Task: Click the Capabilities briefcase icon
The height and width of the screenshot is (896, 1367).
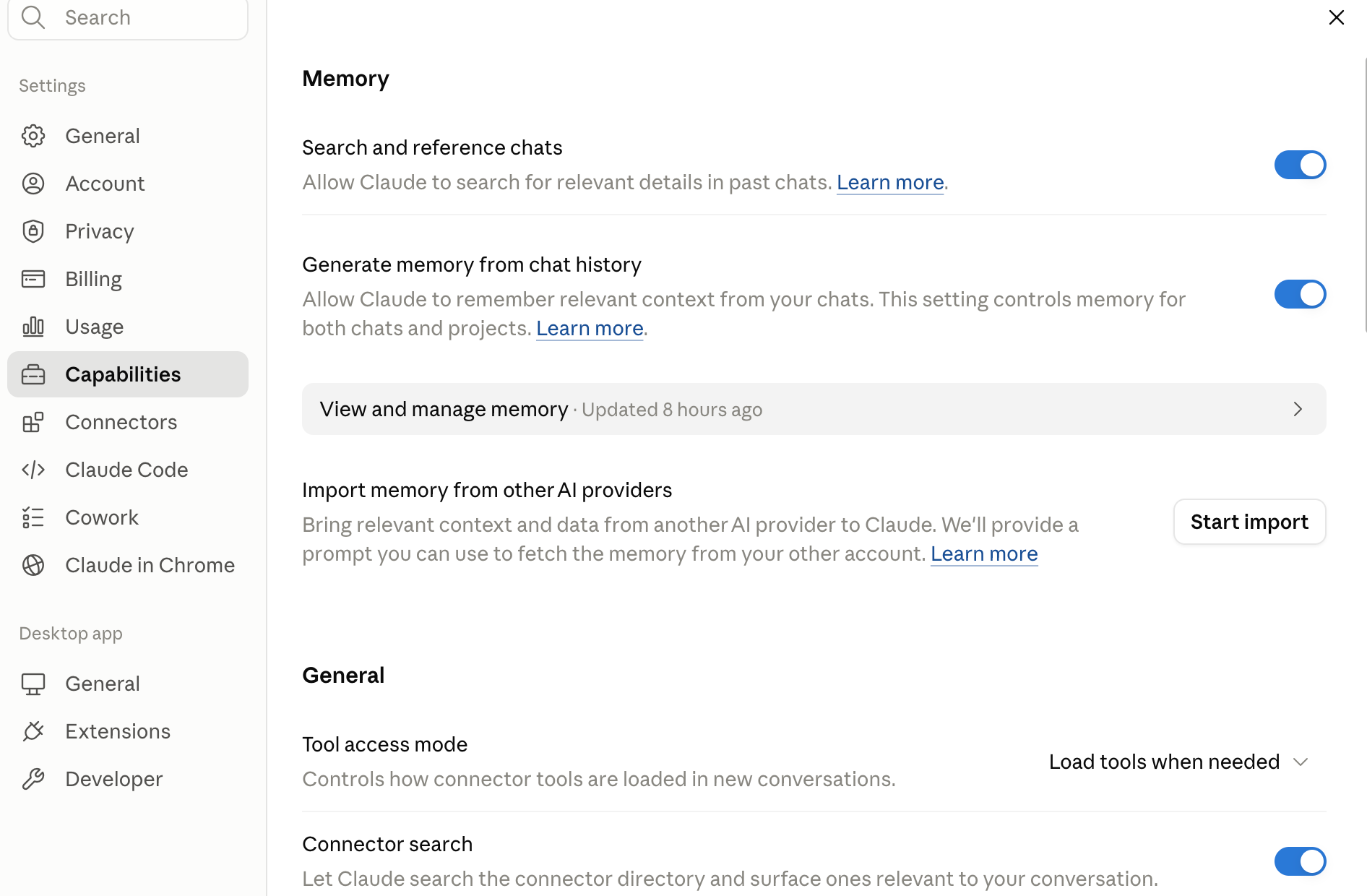Action: (33, 374)
